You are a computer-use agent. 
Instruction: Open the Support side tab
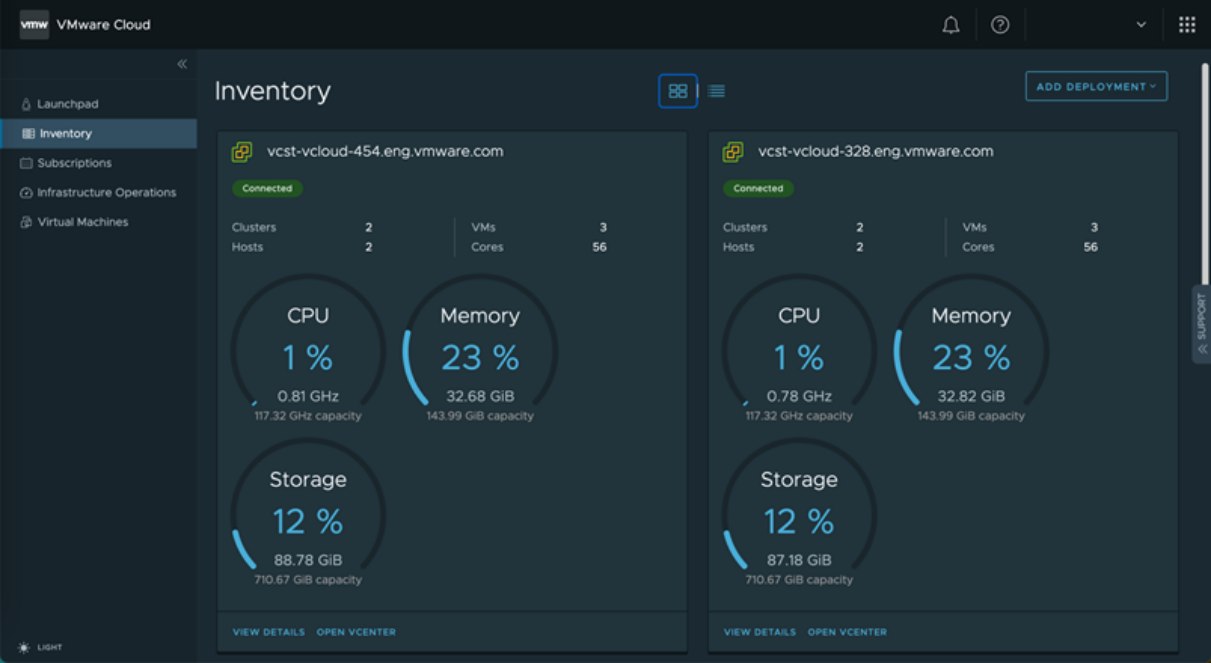1201,324
